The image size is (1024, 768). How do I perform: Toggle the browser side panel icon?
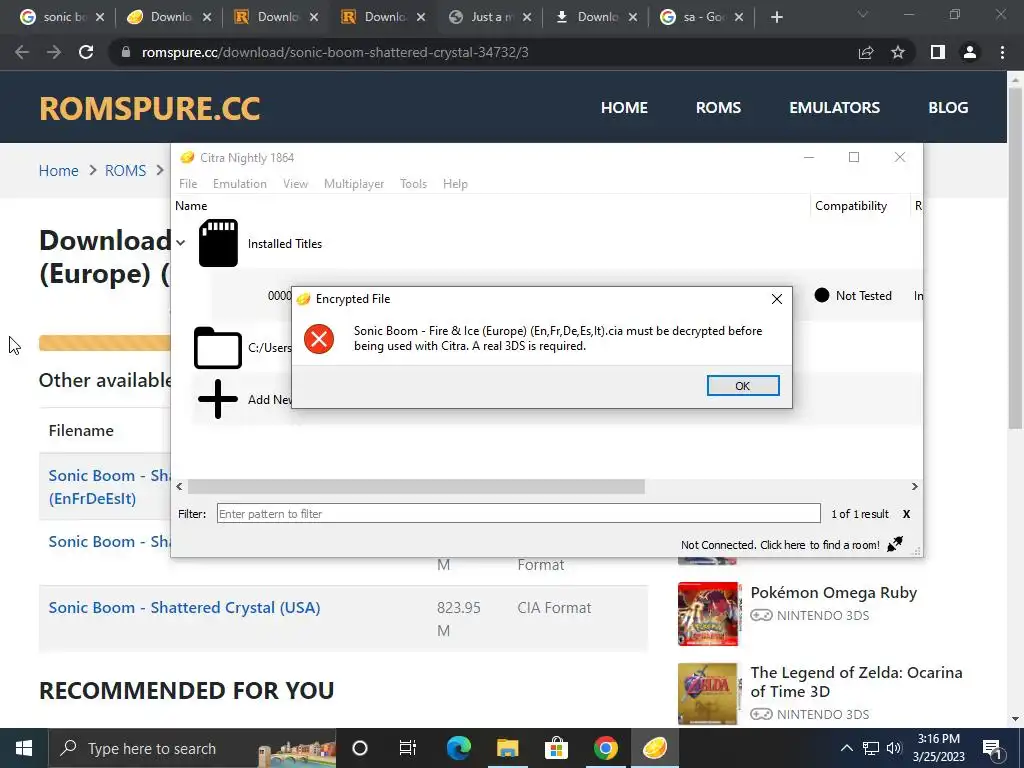click(x=938, y=52)
